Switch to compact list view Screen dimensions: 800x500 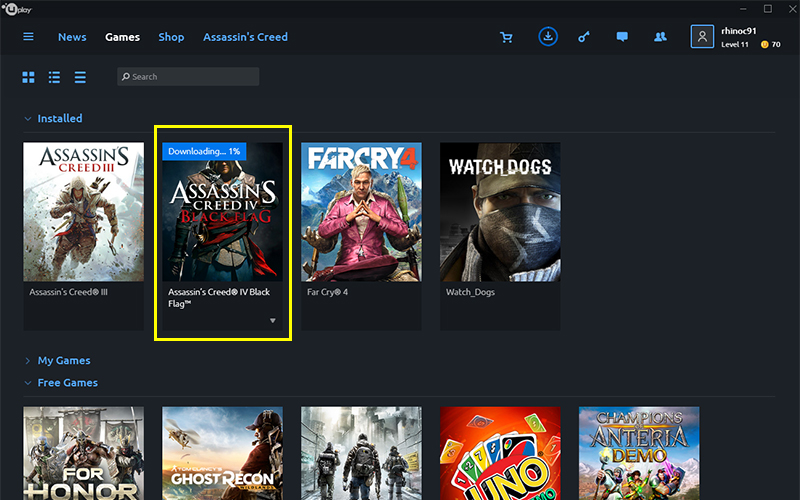tap(80, 77)
